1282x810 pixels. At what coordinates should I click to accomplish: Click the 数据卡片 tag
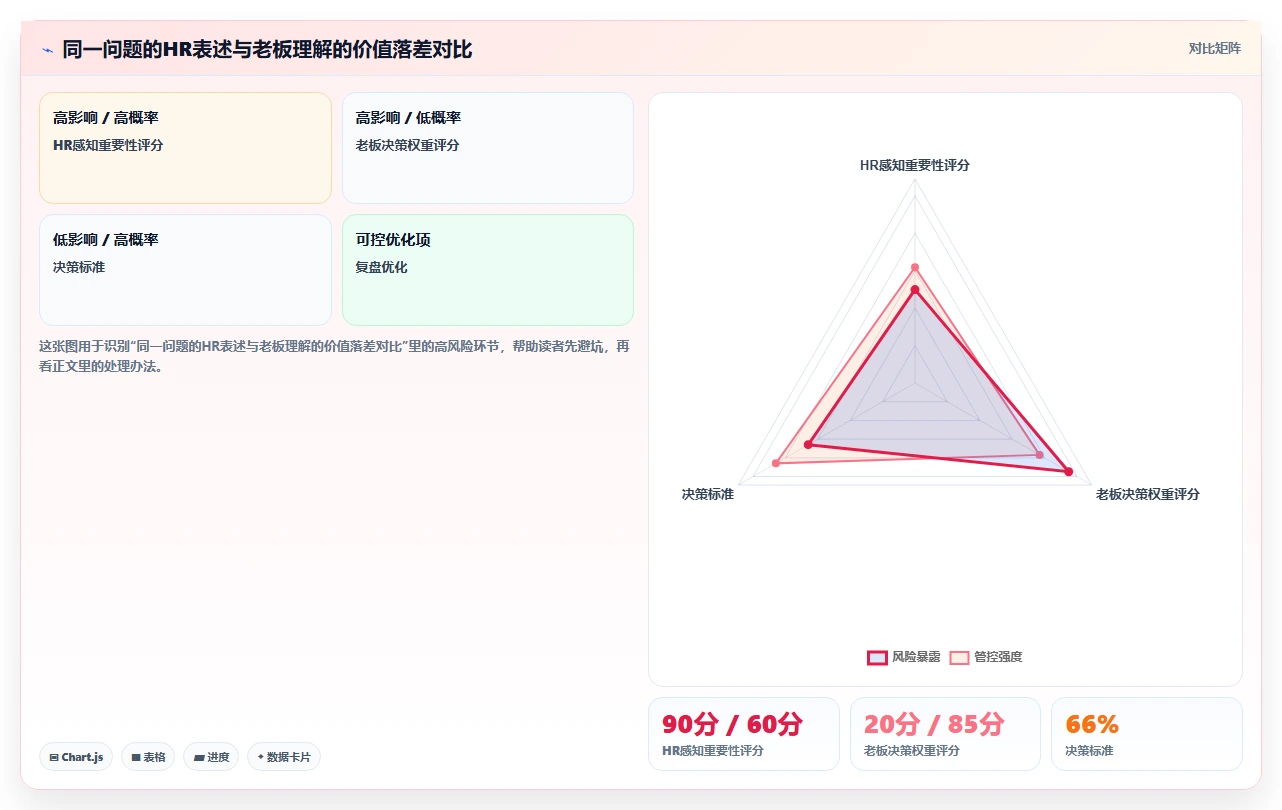tap(284, 757)
